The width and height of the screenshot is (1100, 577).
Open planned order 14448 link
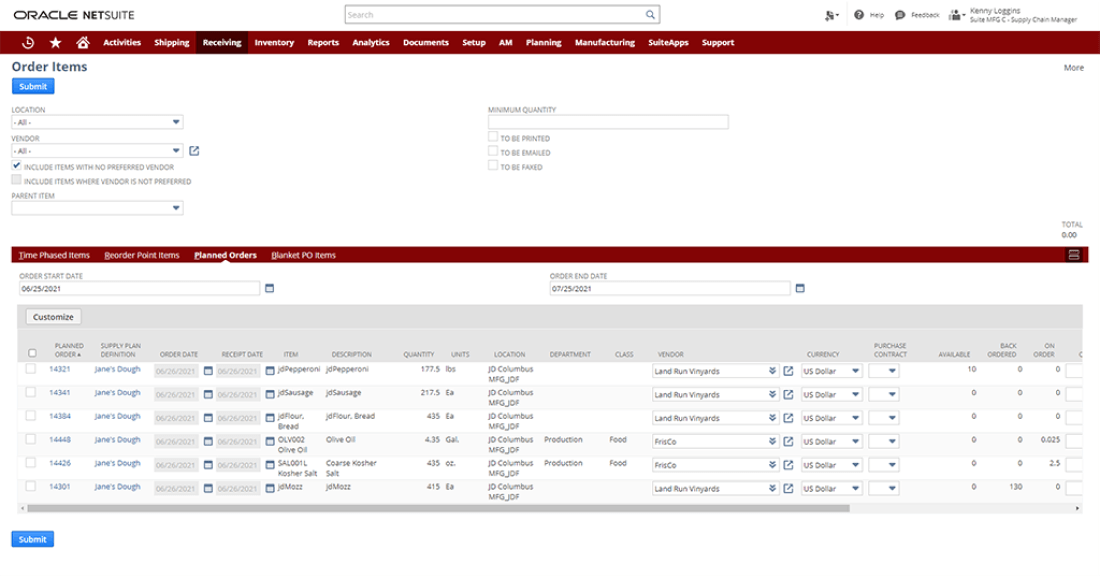pyautogui.click(x=62, y=440)
